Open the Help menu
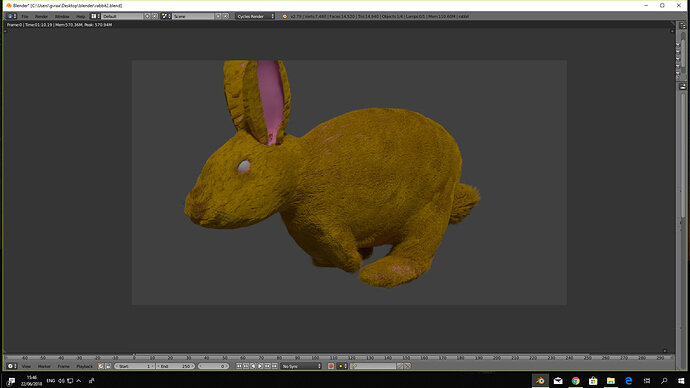 pos(81,16)
